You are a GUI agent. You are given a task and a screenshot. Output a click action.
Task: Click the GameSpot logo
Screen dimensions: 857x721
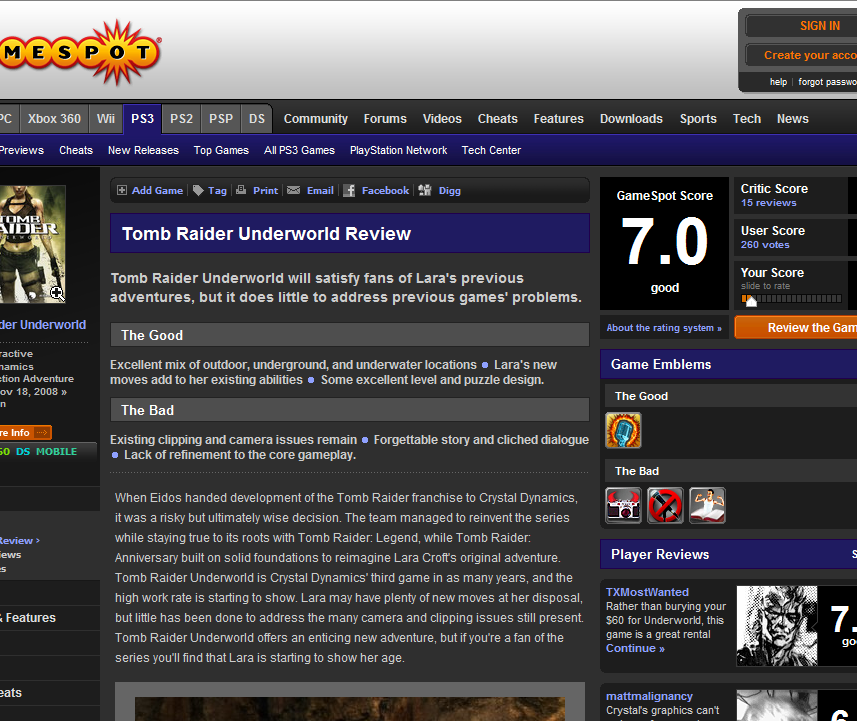[81, 52]
